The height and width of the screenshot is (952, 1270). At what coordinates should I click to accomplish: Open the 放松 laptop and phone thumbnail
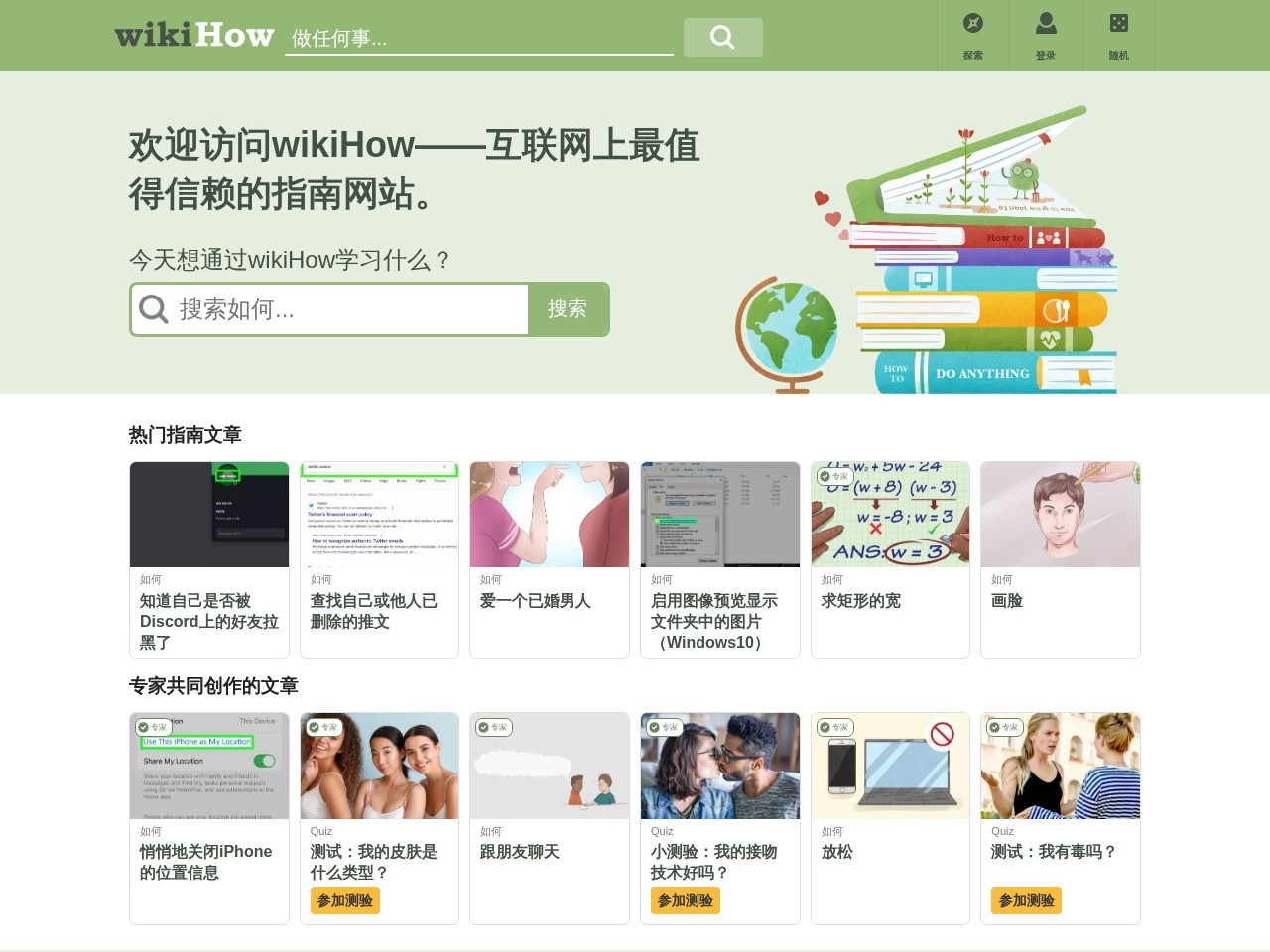click(891, 766)
